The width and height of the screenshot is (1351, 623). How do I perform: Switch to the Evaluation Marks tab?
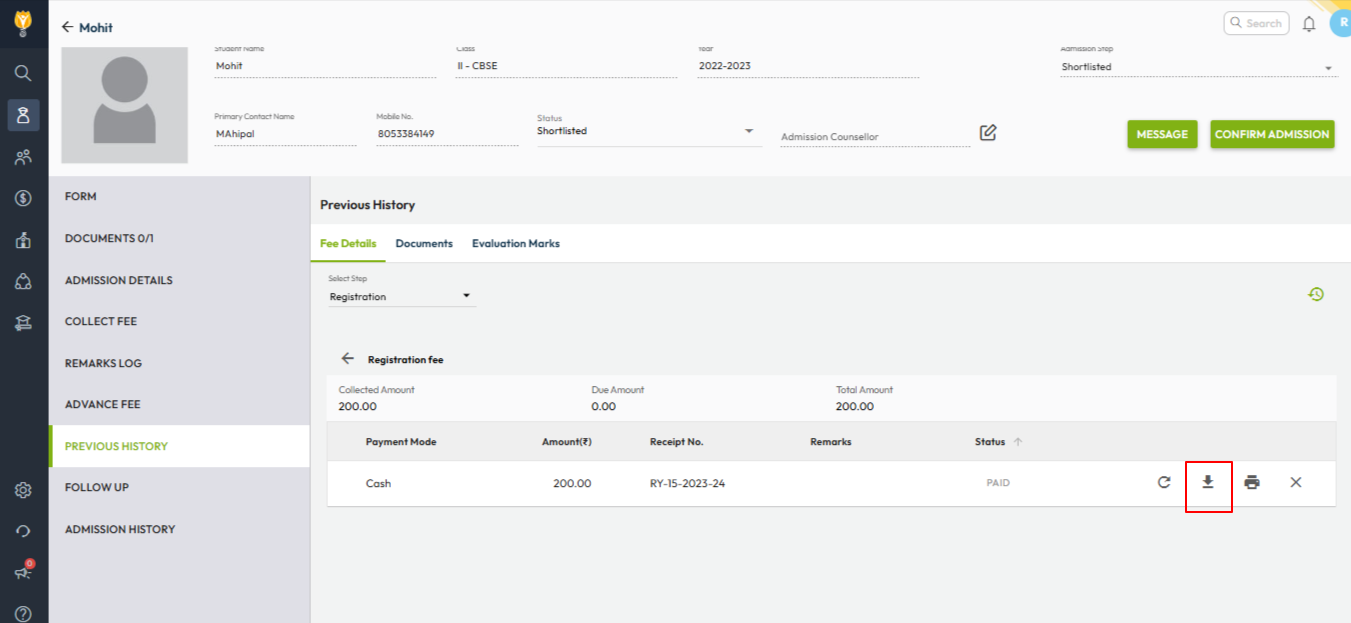point(515,243)
